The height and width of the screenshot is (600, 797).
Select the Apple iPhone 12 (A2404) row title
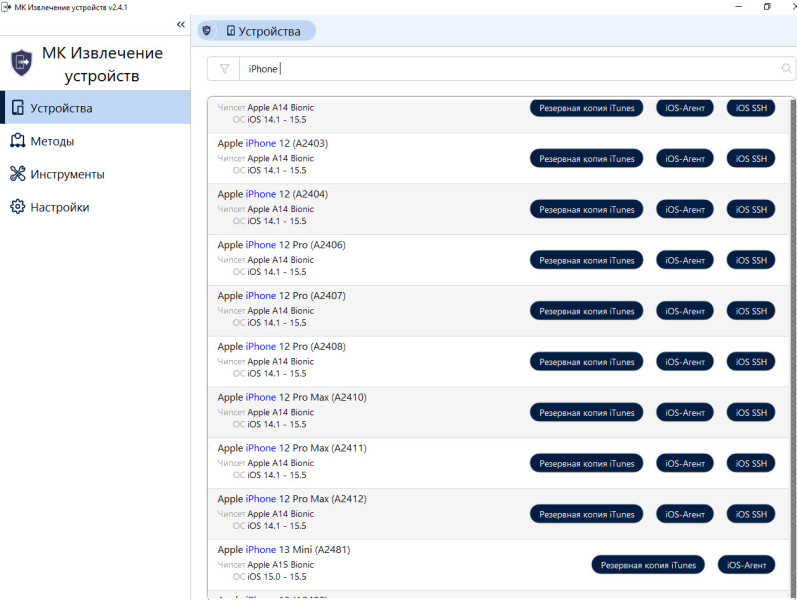pyautogui.click(x=272, y=194)
